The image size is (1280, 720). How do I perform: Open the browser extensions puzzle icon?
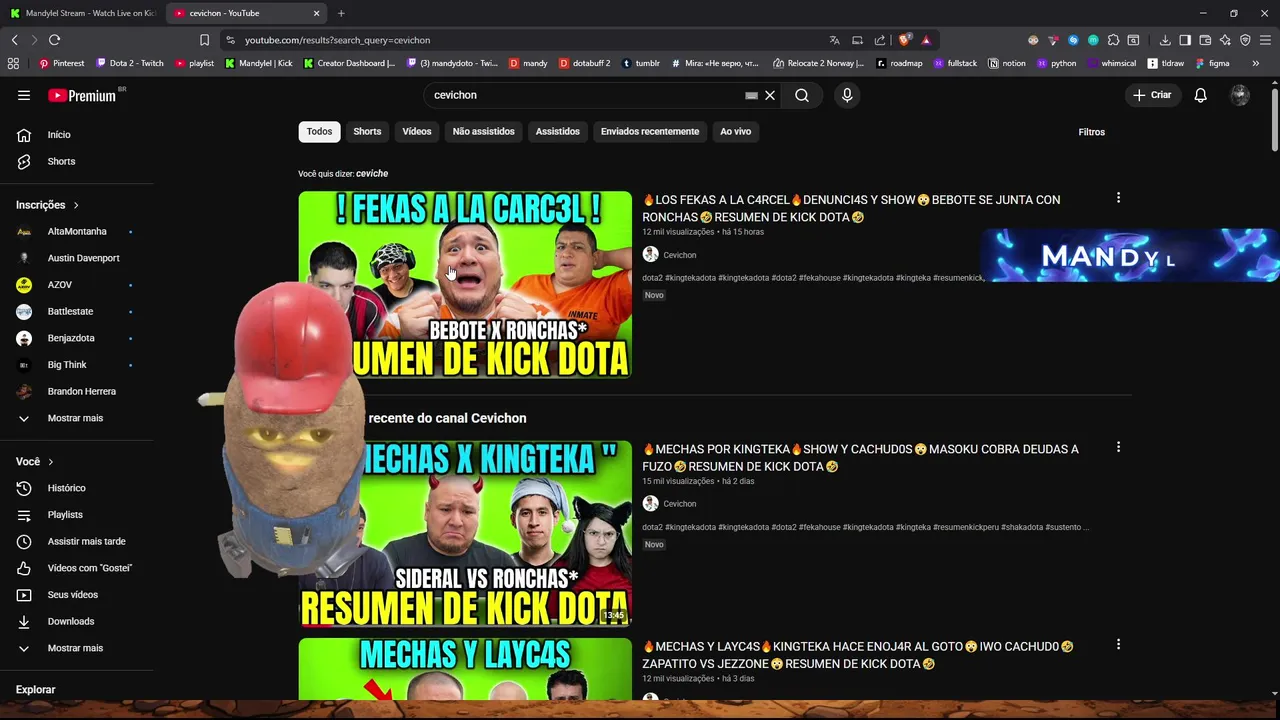1113,40
